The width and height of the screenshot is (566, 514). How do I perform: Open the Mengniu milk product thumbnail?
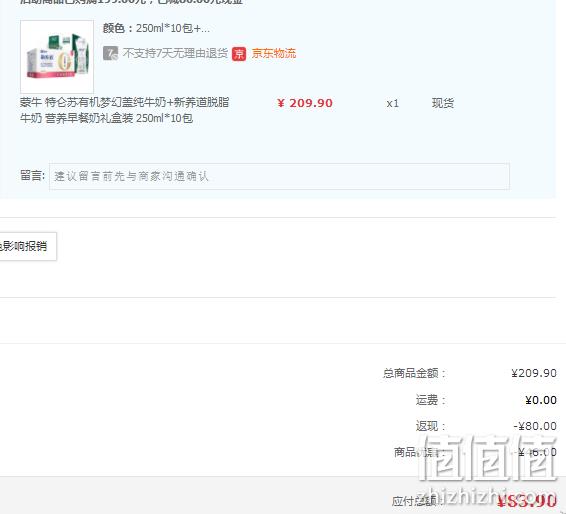pos(57,57)
